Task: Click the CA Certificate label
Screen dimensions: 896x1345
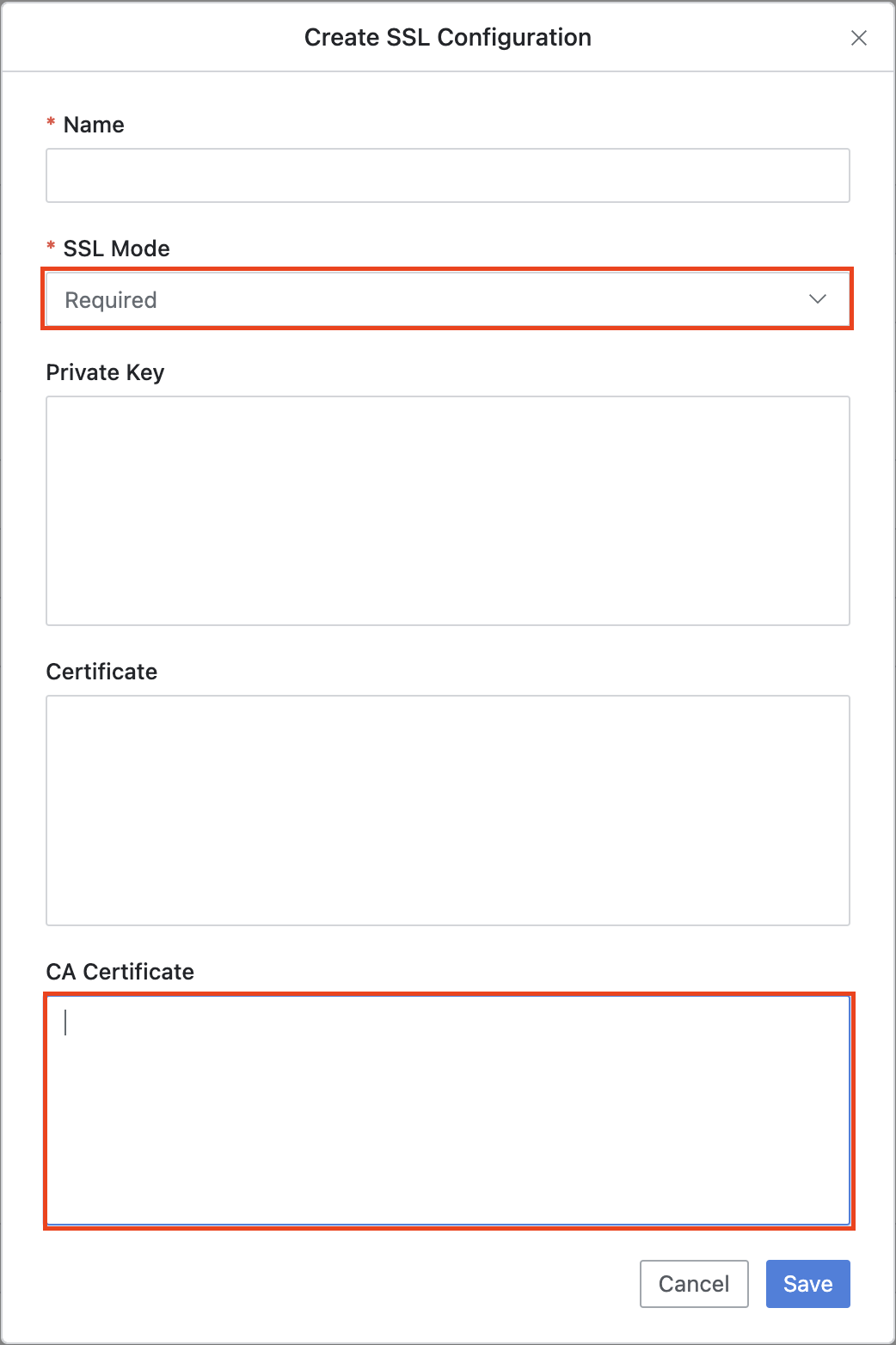Action: click(120, 972)
